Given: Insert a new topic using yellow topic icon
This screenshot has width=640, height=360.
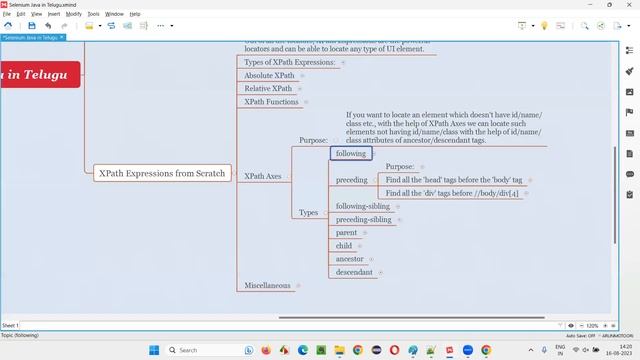Looking at the screenshot, I should tap(89, 26).
